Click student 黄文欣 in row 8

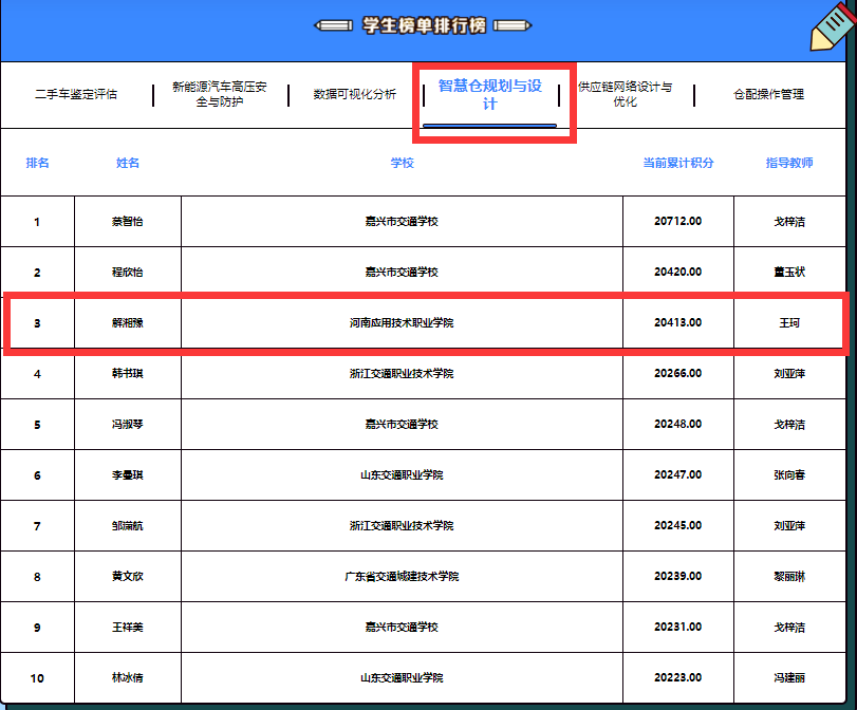(127, 577)
